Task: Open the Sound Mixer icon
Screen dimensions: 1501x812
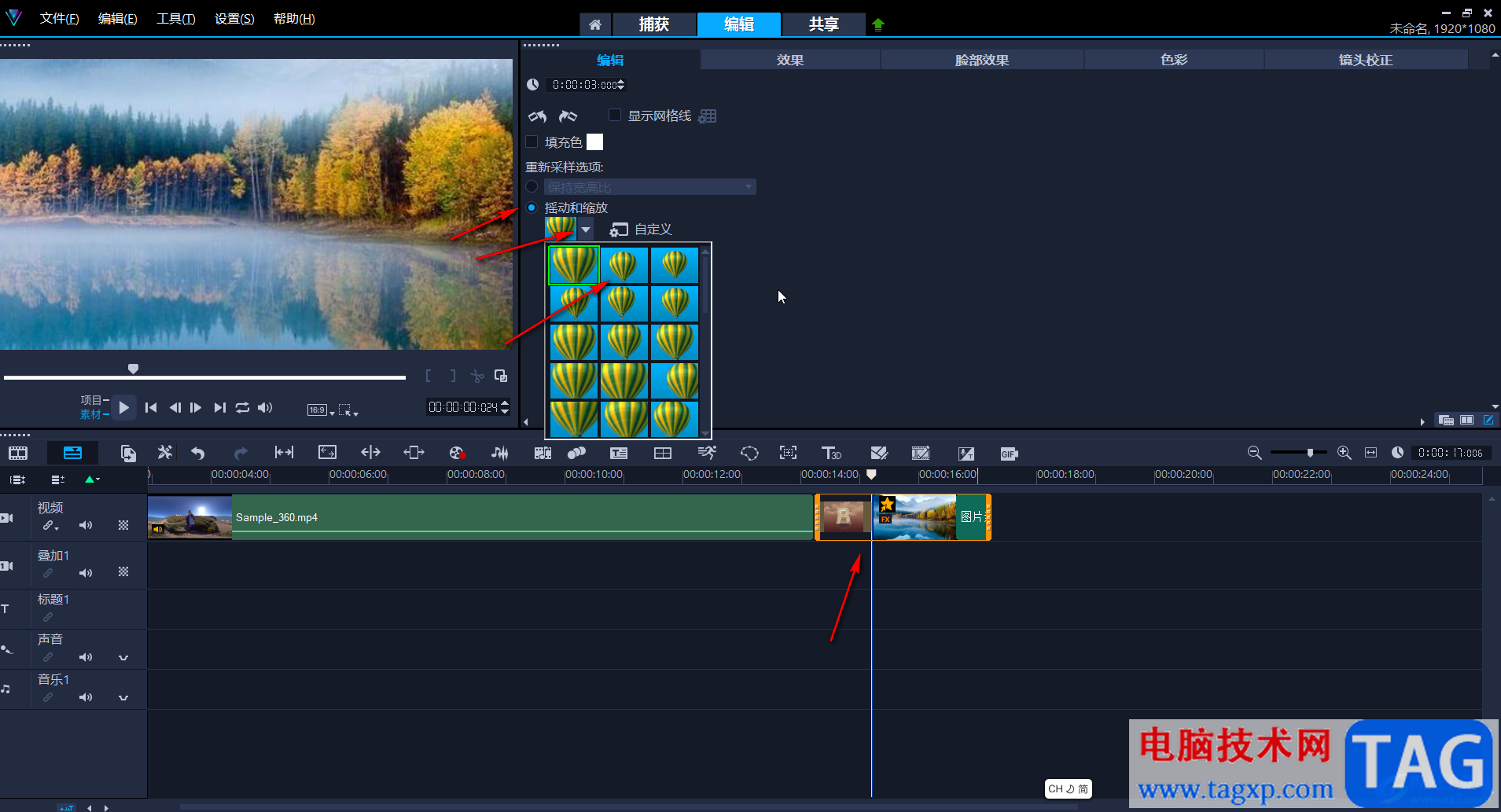Action: click(499, 453)
